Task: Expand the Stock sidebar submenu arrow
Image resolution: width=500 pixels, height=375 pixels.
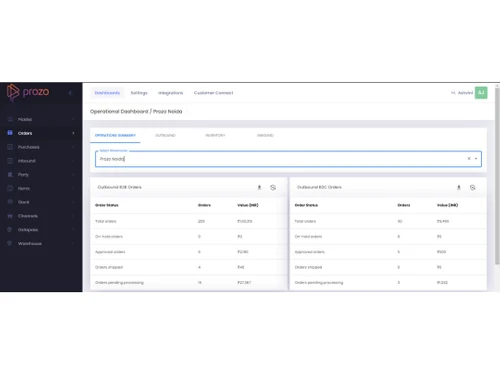Action: coord(73,202)
